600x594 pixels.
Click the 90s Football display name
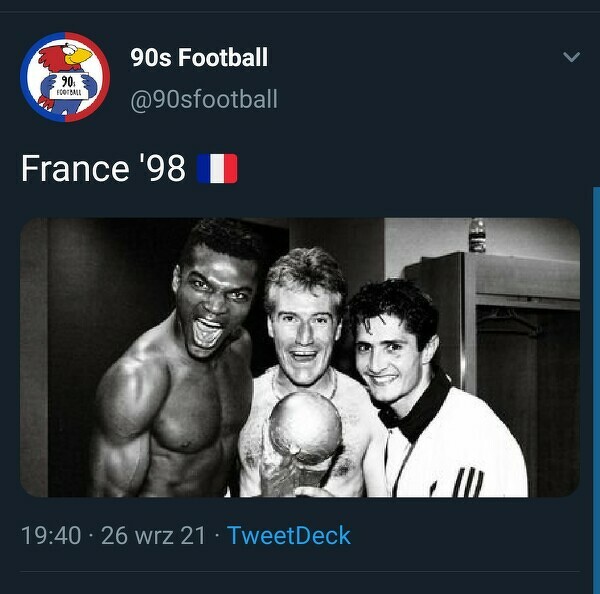pos(199,58)
